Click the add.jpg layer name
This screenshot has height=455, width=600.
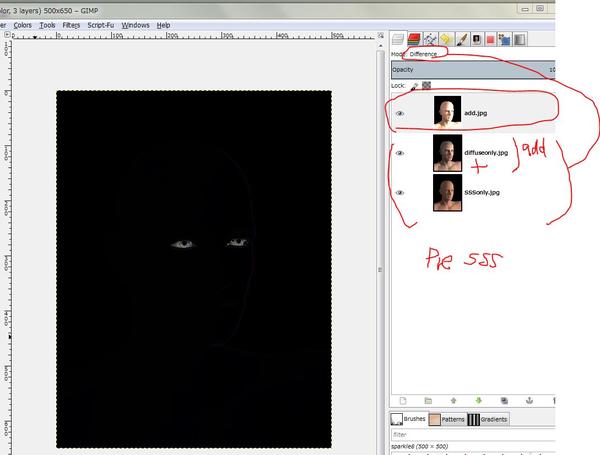tap(475, 113)
